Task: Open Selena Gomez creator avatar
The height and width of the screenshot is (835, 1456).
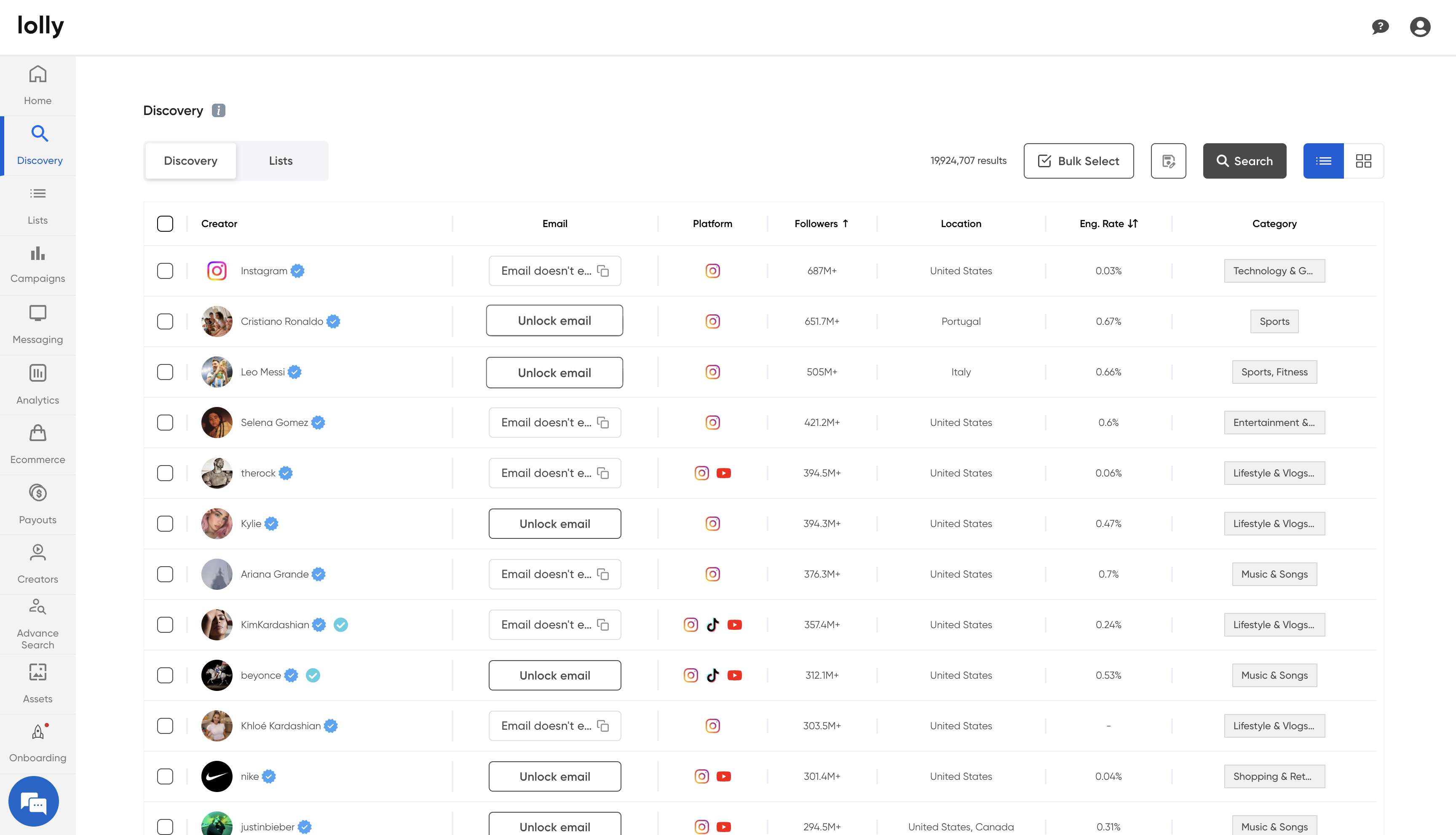Action: 217,423
